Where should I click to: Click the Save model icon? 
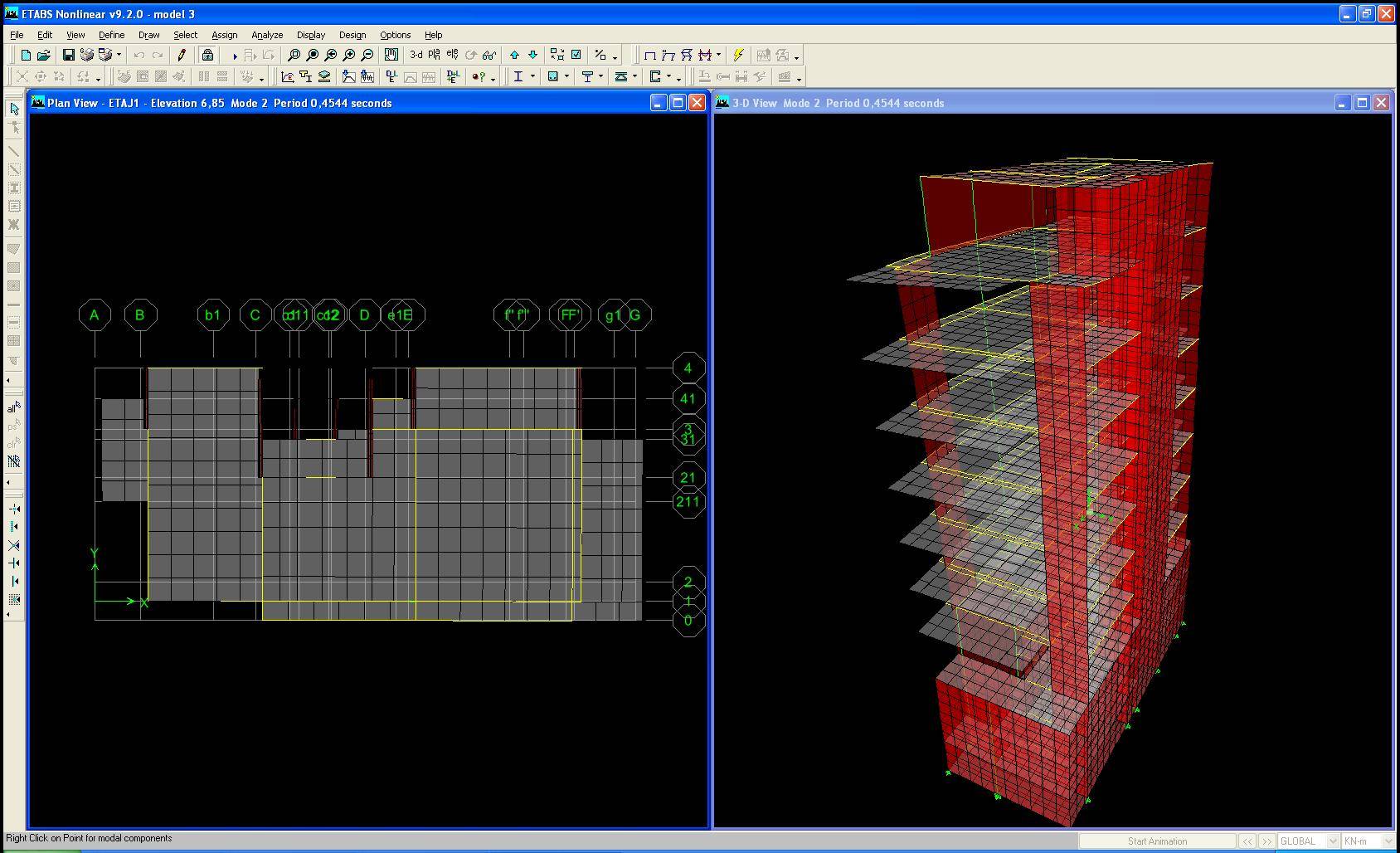(x=69, y=56)
